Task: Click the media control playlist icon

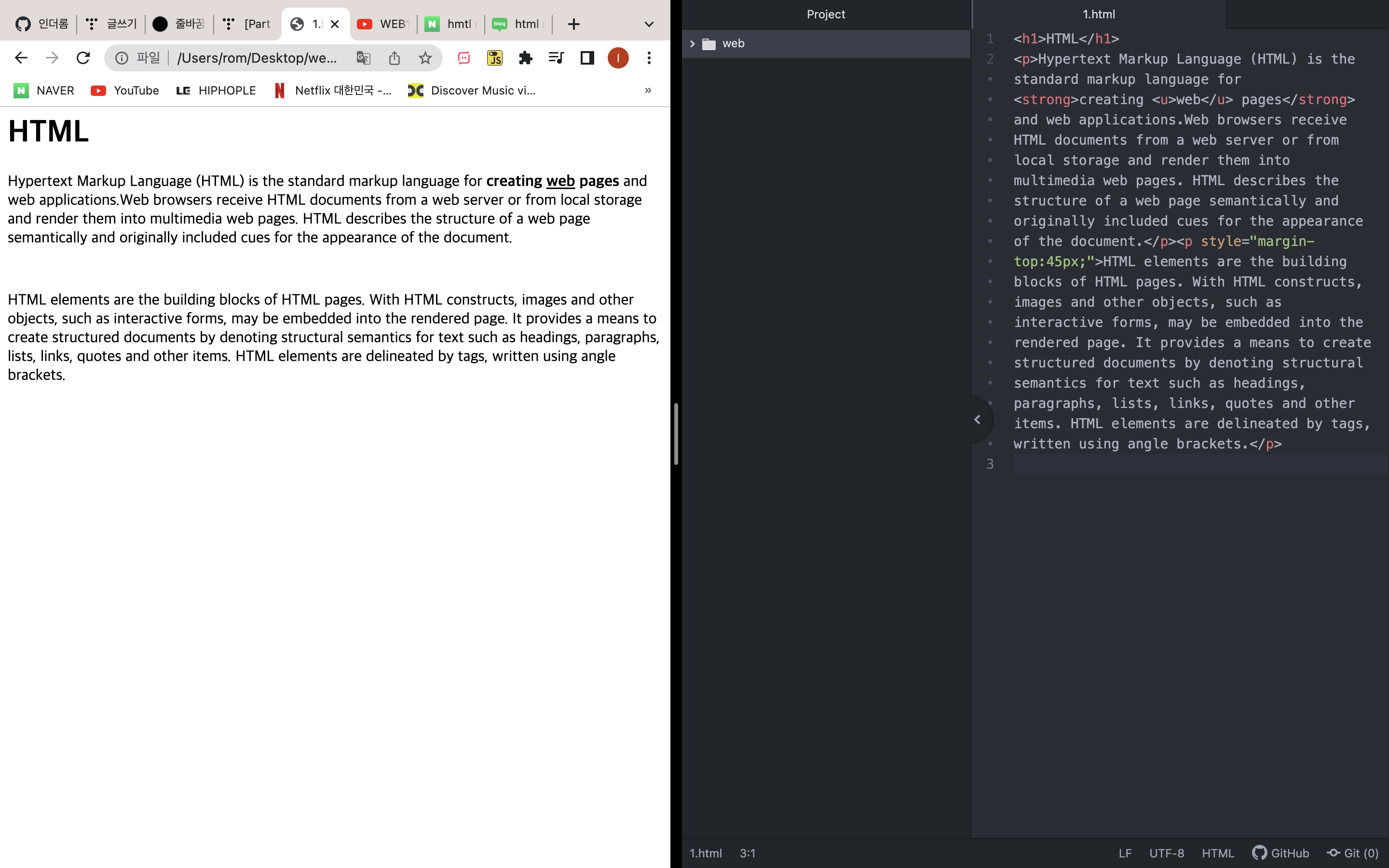Action: pyautogui.click(x=556, y=58)
